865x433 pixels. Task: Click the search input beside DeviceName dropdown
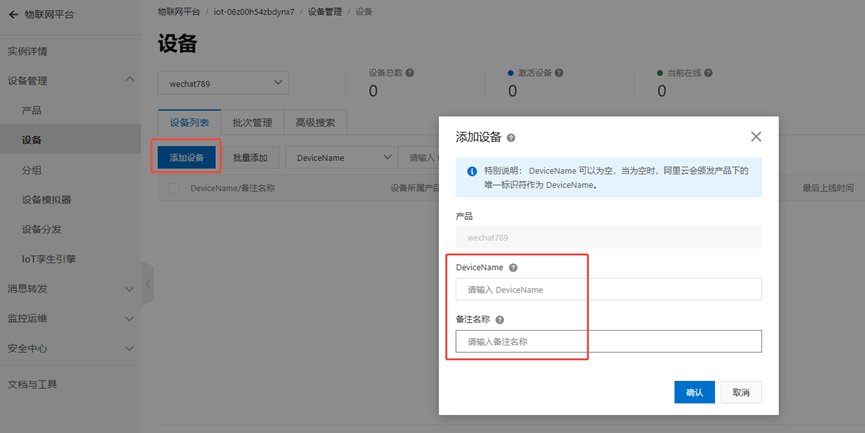click(419, 158)
